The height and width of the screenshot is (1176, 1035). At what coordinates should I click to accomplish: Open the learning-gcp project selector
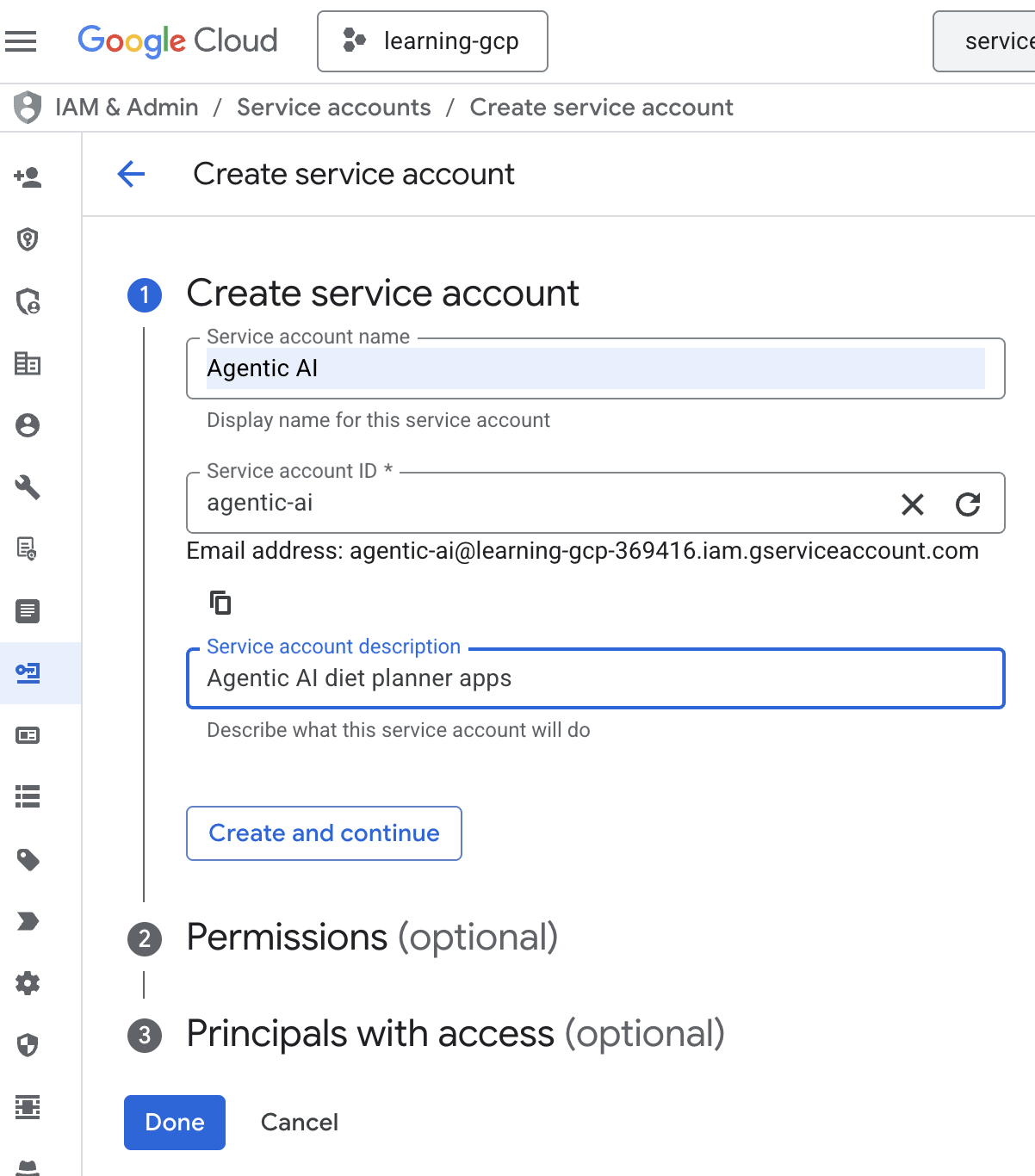tap(432, 41)
